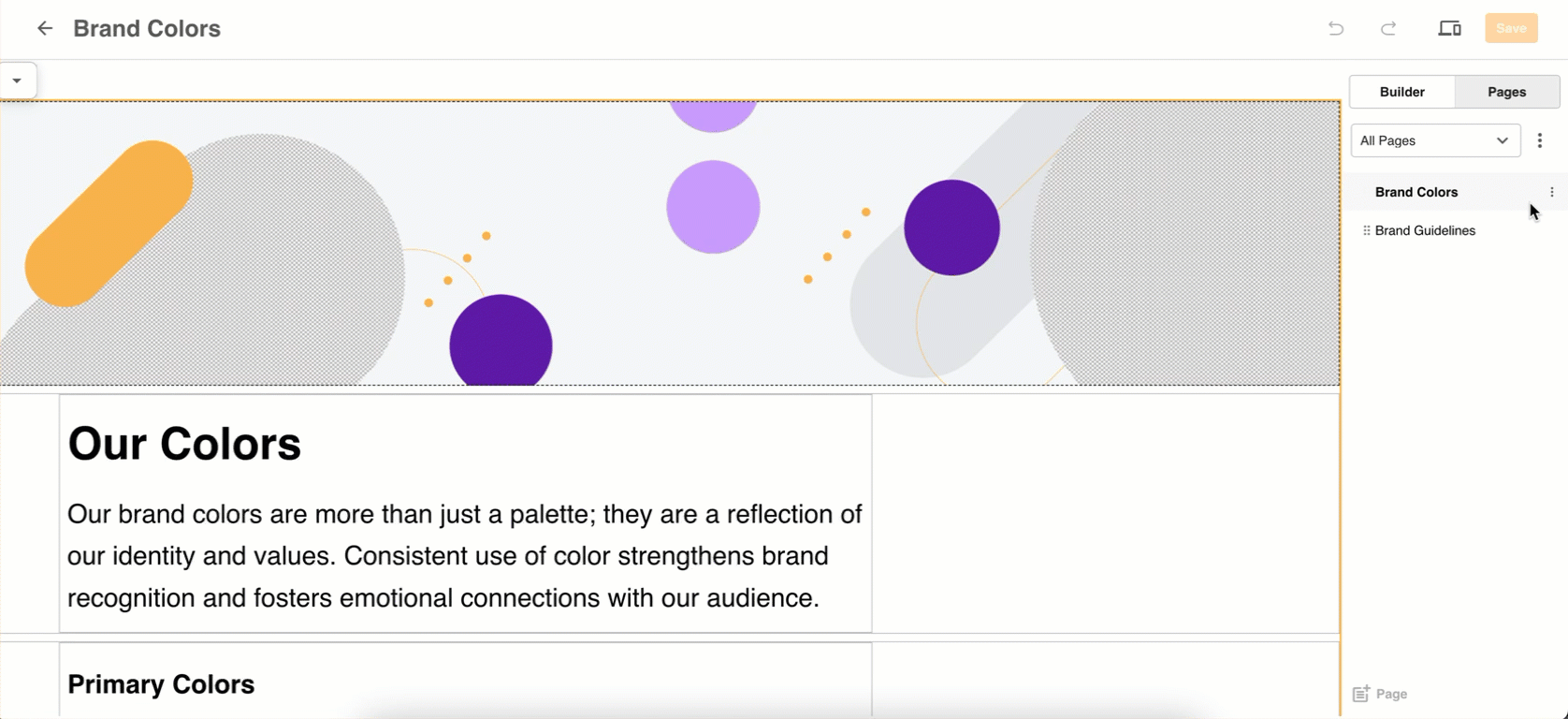Open the three-dot menu for Brand Colors page
Screen dimensions: 1568x719
tap(1553, 192)
